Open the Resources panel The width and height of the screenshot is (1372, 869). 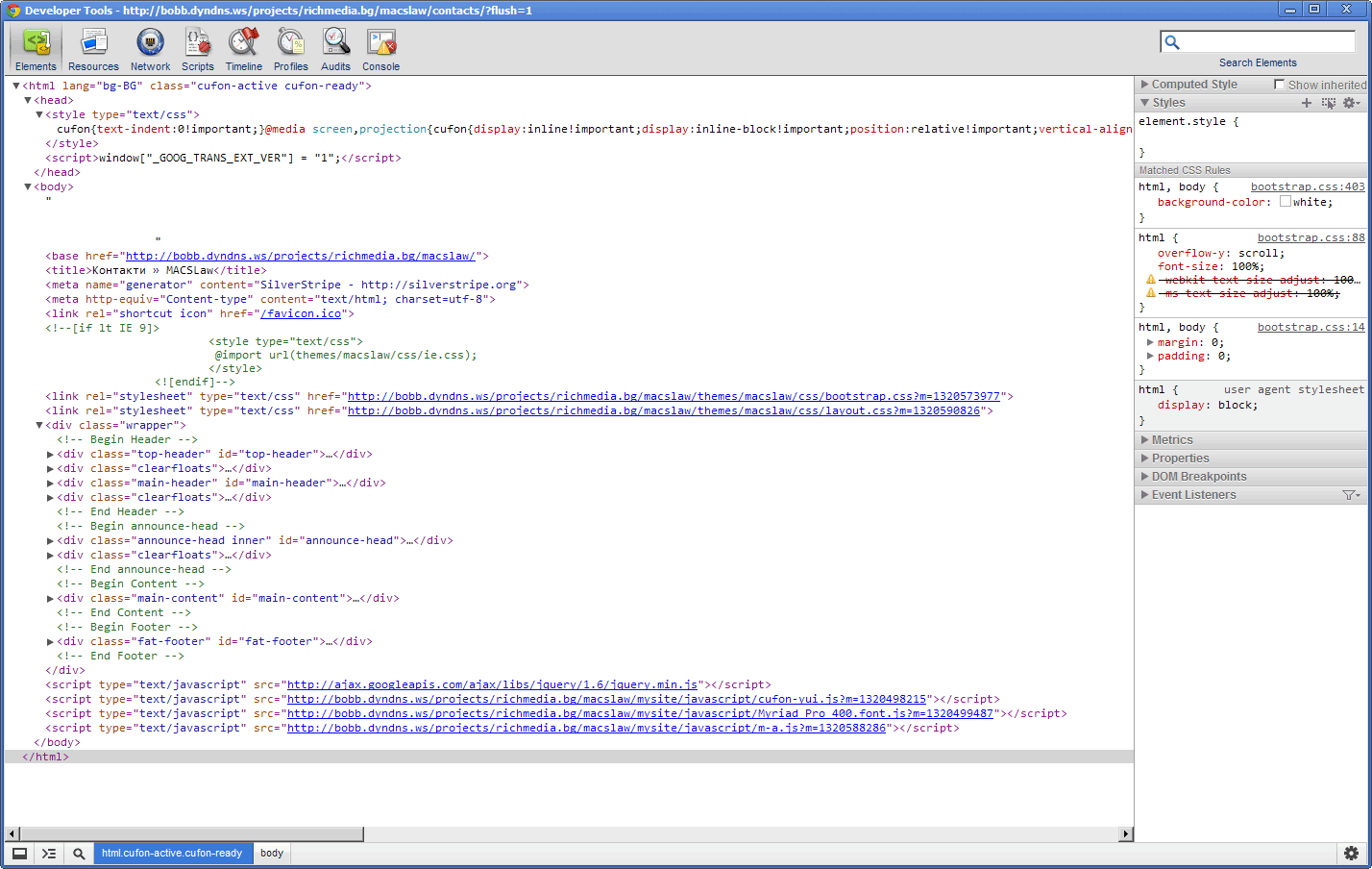coord(93,49)
